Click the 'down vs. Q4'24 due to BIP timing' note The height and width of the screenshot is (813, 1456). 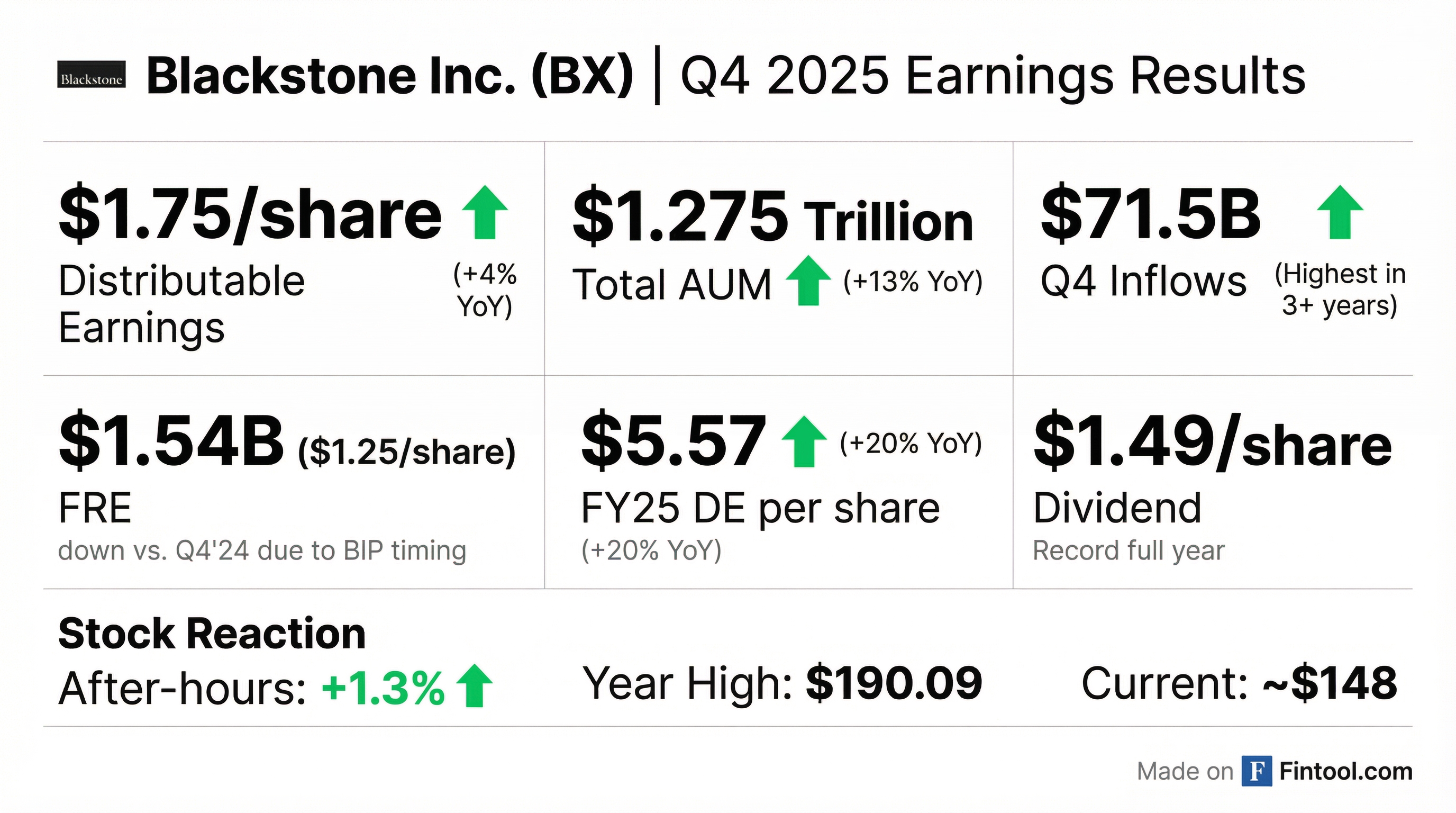pyautogui.click(x=262, y=550)
